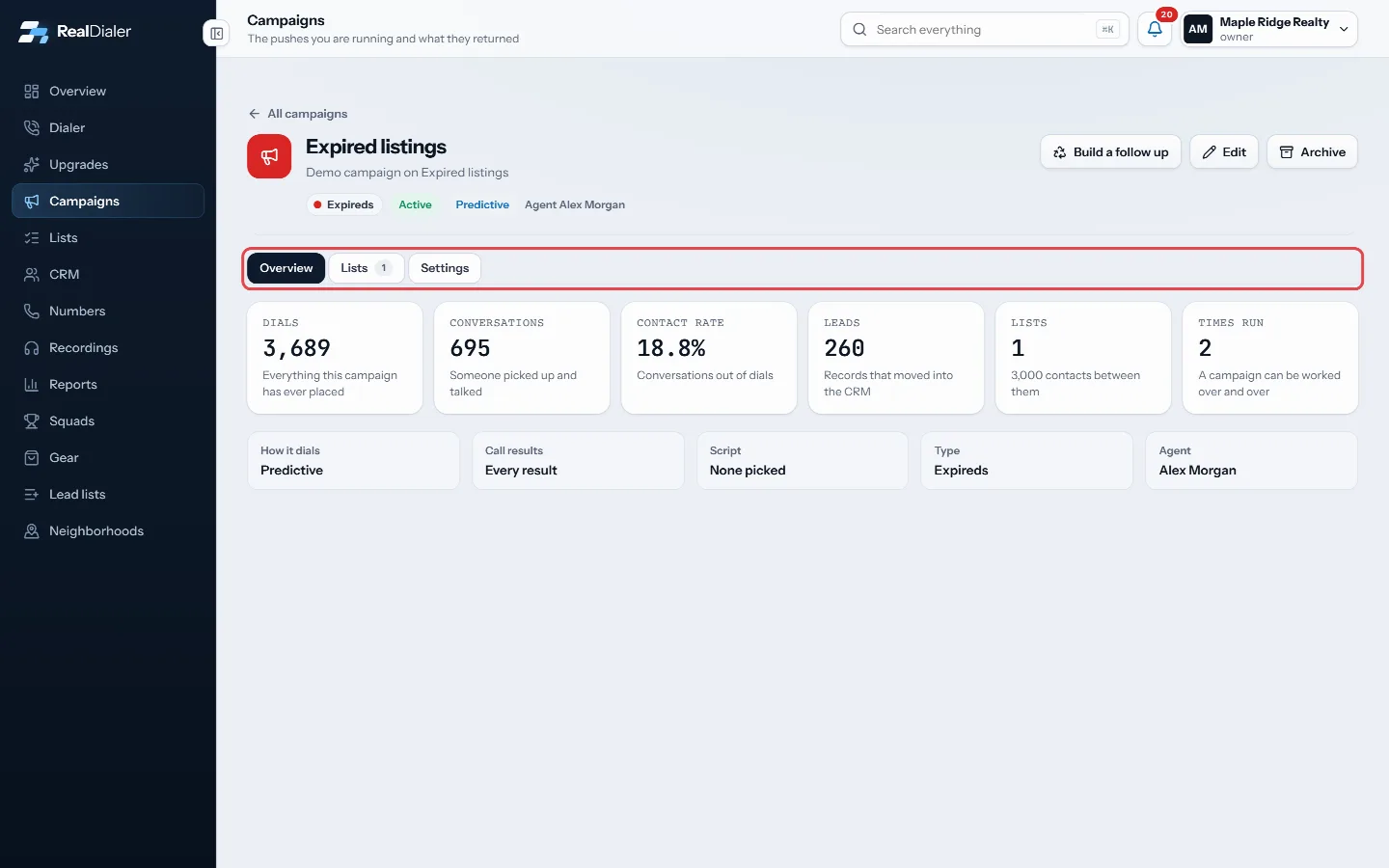The width and height of the screenshot is (1389, 868).
Task: Switch to the Lists tab
Action: click(366, 268)
